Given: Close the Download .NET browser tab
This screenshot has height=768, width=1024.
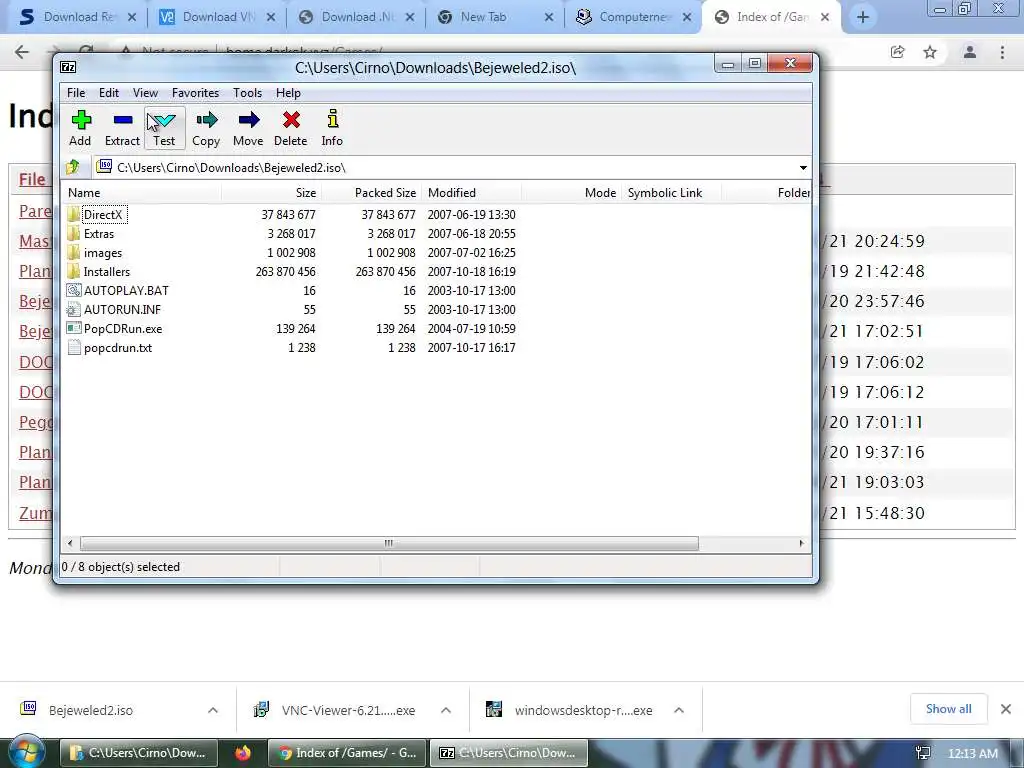Looking at the screenshot, I should point(409,18).
